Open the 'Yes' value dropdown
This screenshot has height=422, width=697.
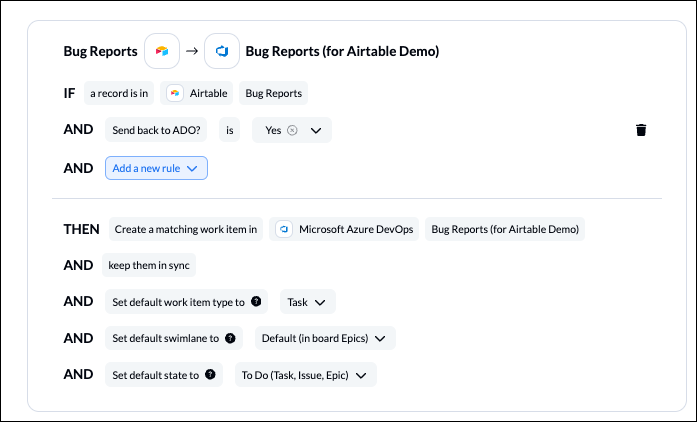[292, 130]
